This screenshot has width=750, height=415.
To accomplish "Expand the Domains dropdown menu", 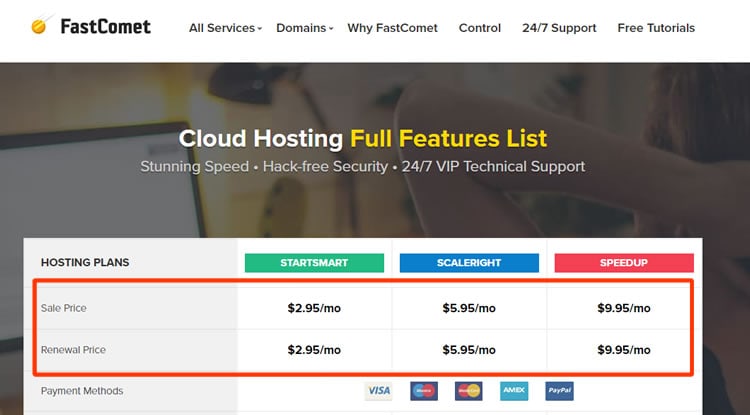I will coord(304,28).
